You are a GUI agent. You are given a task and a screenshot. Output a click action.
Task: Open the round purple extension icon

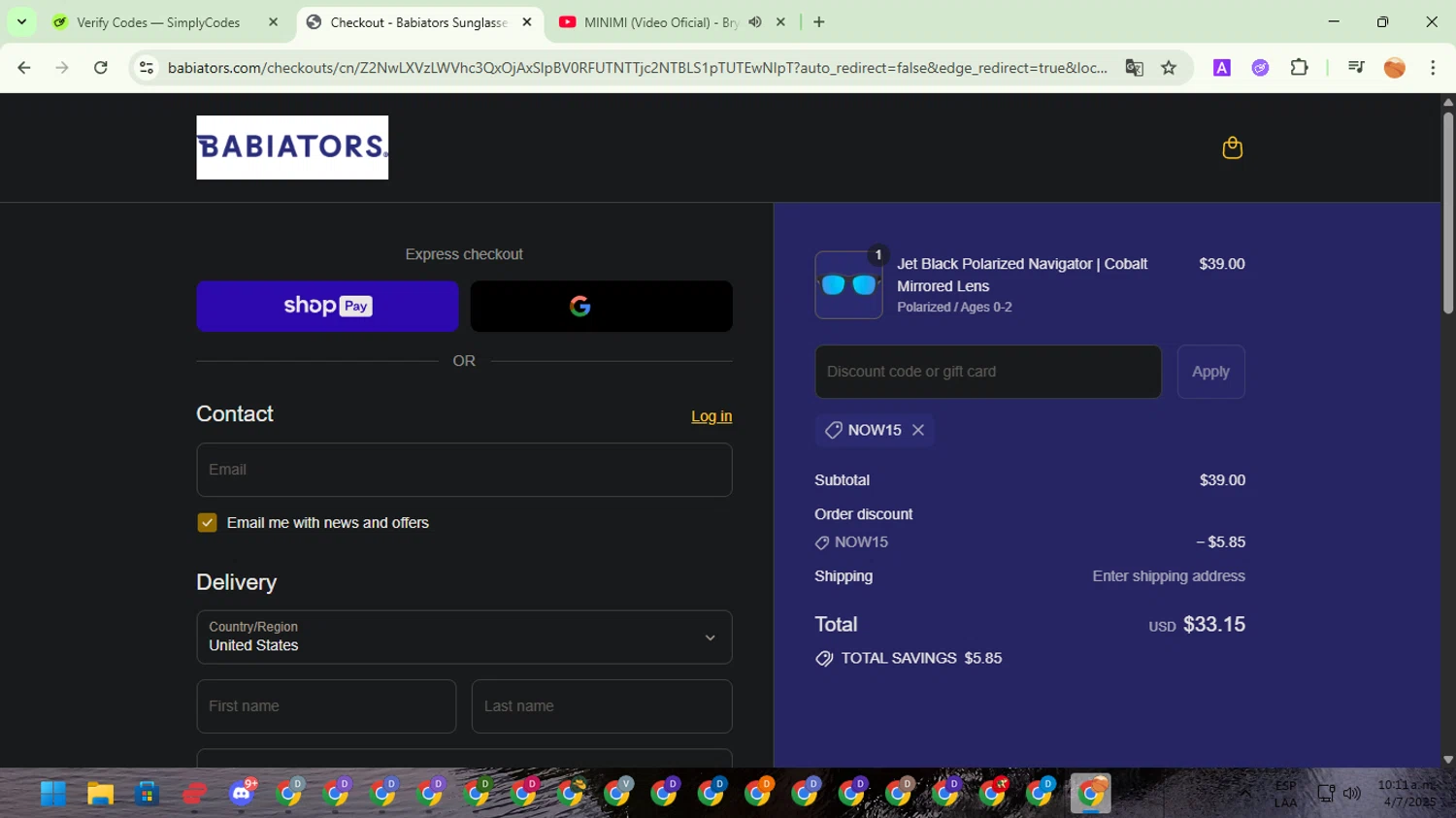[1260, 68]
